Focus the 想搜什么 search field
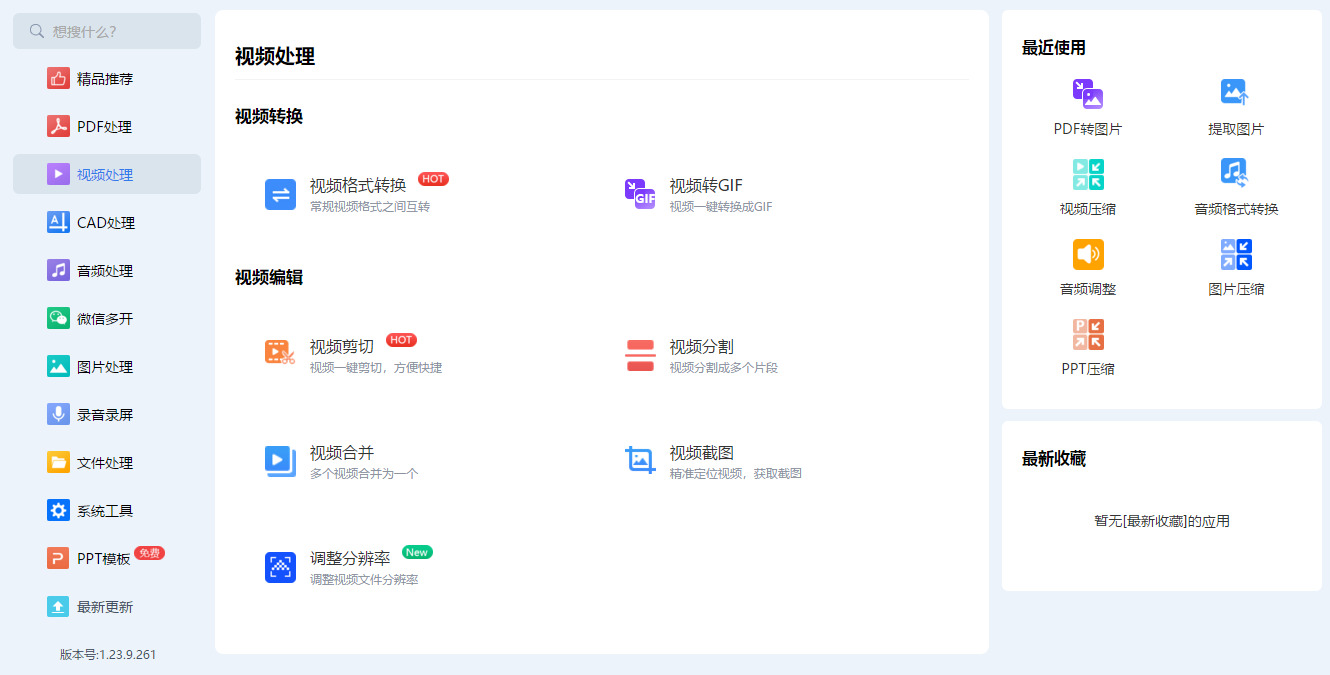1330x675 pixels. coord(107,31)
